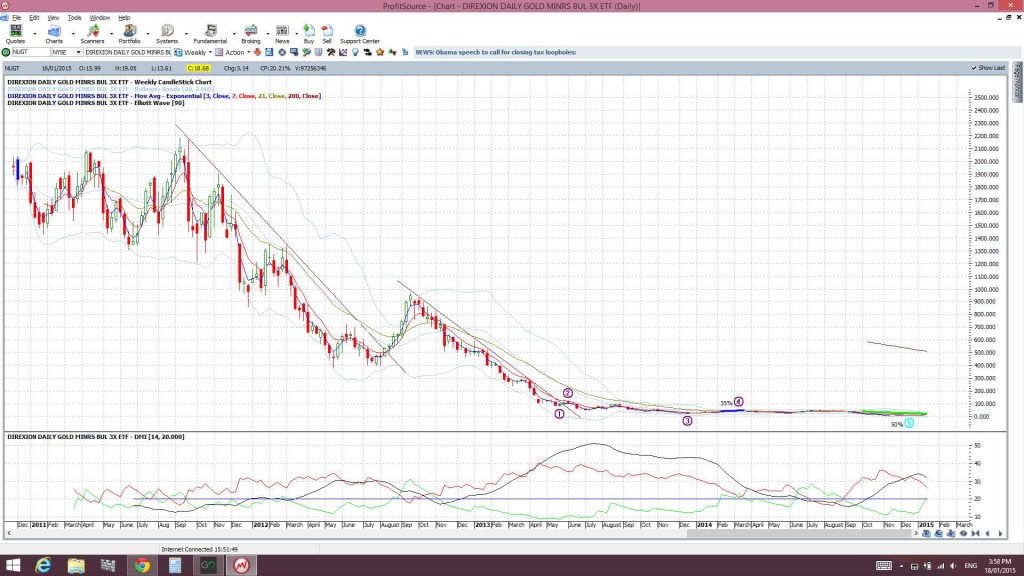Click the highlighted close price C:18.68

click(x=198, y=68)
